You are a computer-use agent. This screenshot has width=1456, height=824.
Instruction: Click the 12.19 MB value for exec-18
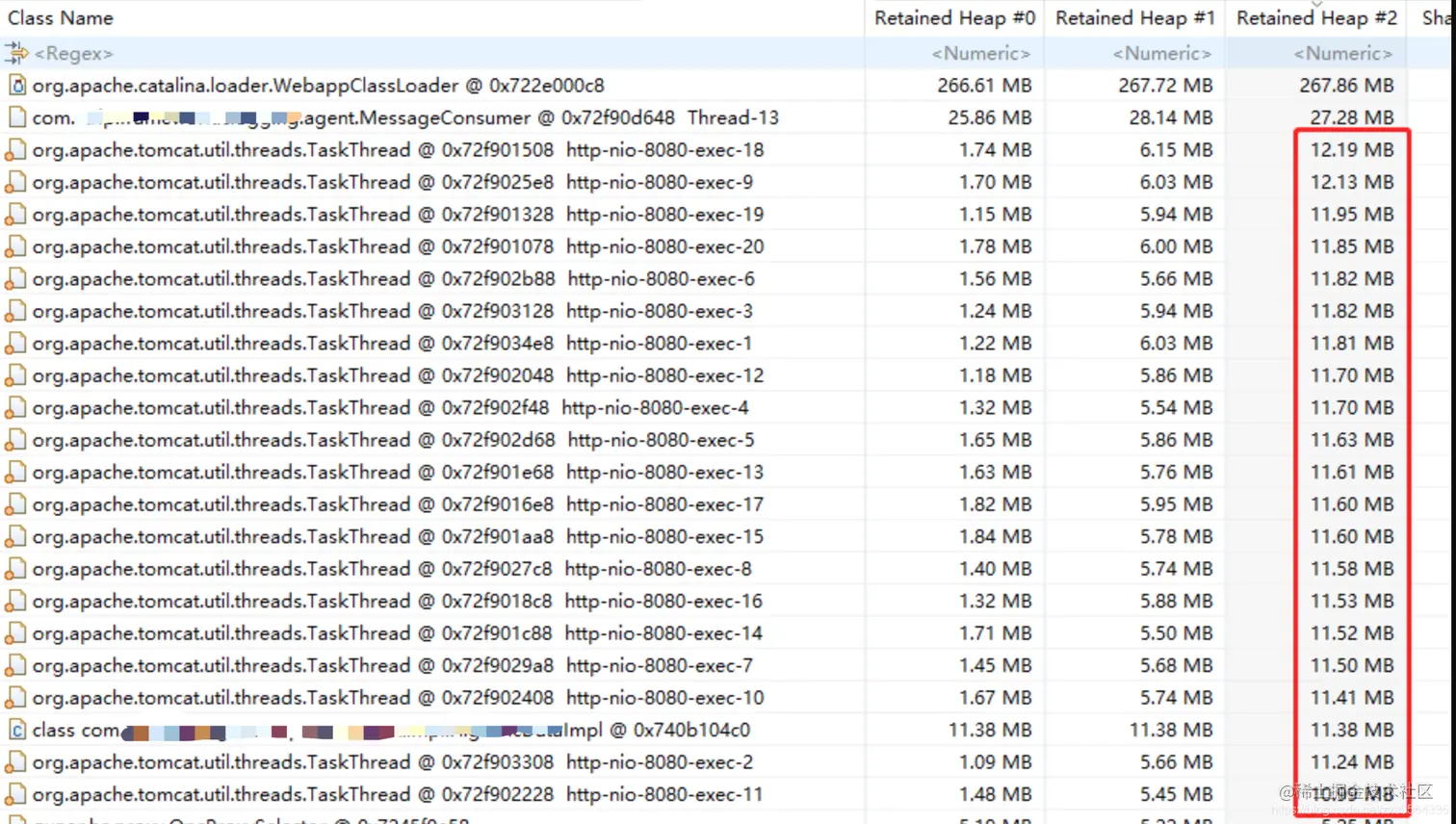click(x=1352, y=150)
